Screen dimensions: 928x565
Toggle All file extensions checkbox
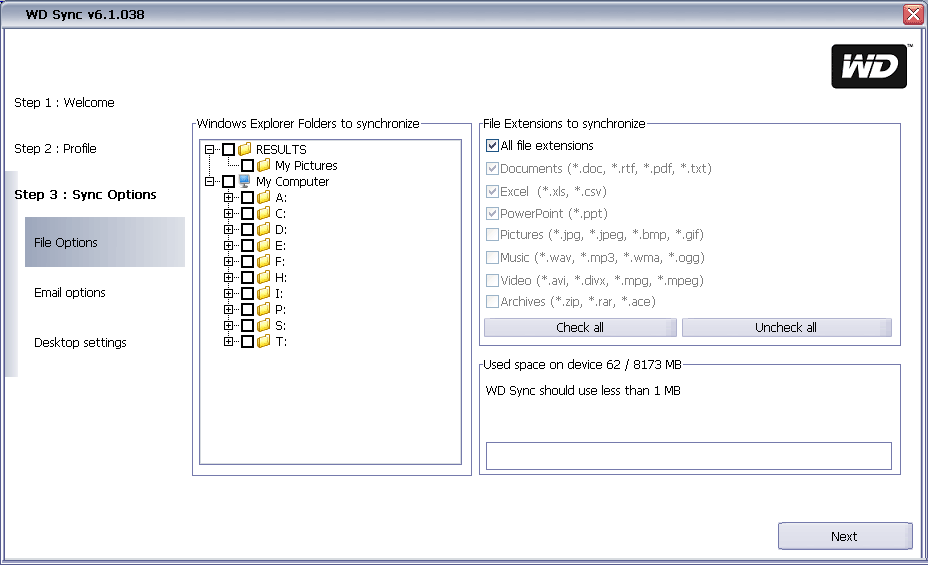pyautogui.click(x=492, y=145)
